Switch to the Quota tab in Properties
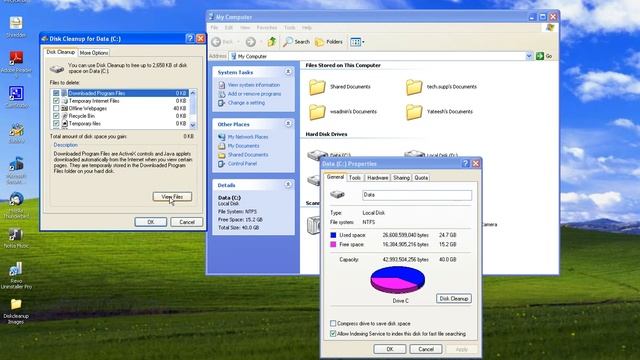This screenshot has width=640, height=360. pos(421,178)
